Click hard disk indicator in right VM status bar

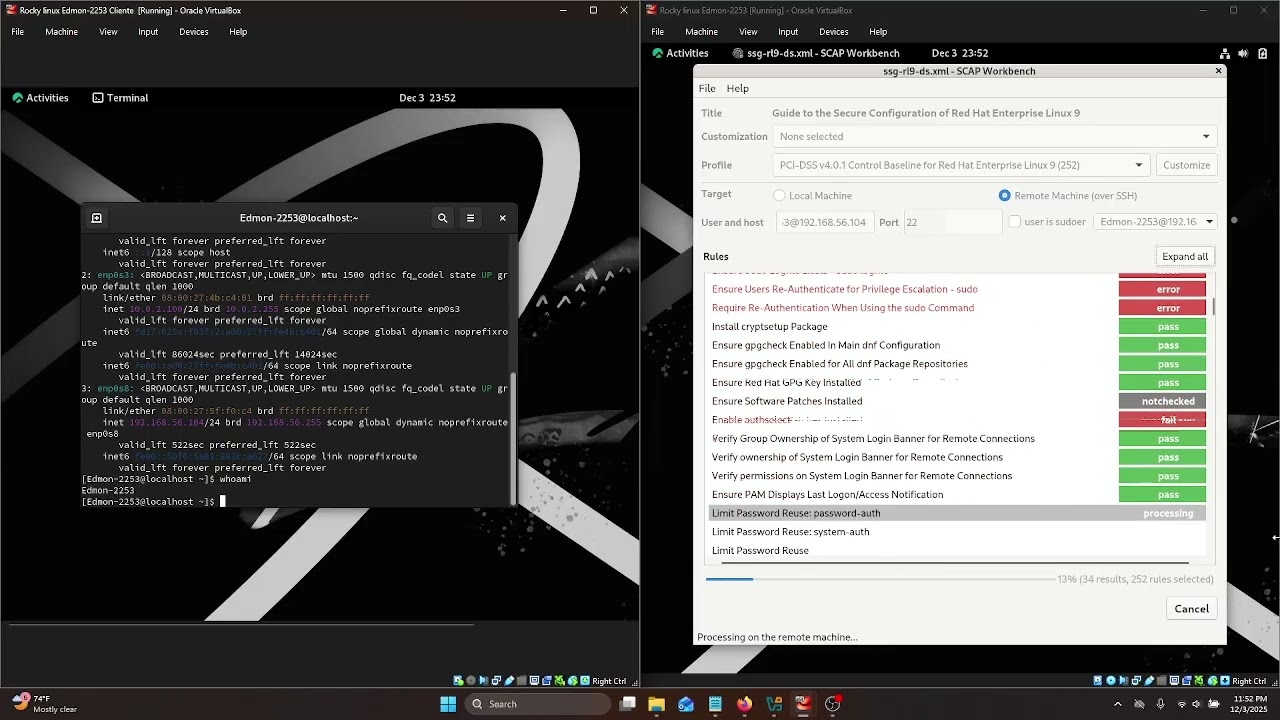coord(1099,681)
